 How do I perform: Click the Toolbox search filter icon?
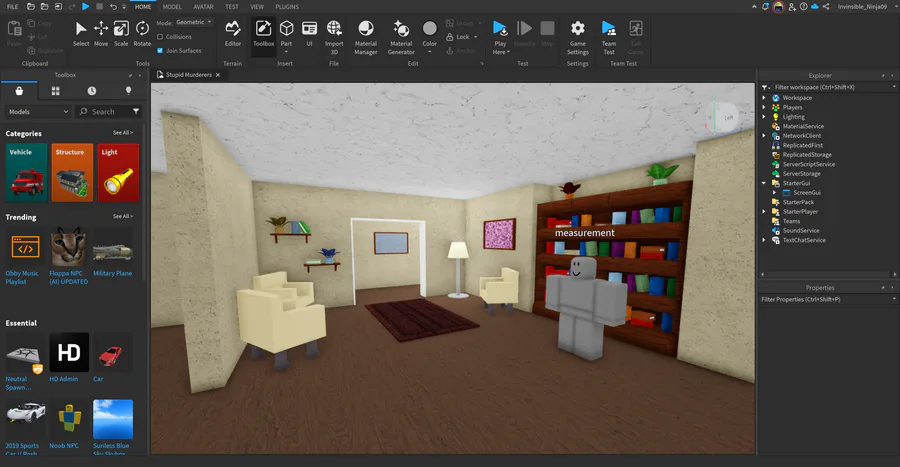[136, 111]
